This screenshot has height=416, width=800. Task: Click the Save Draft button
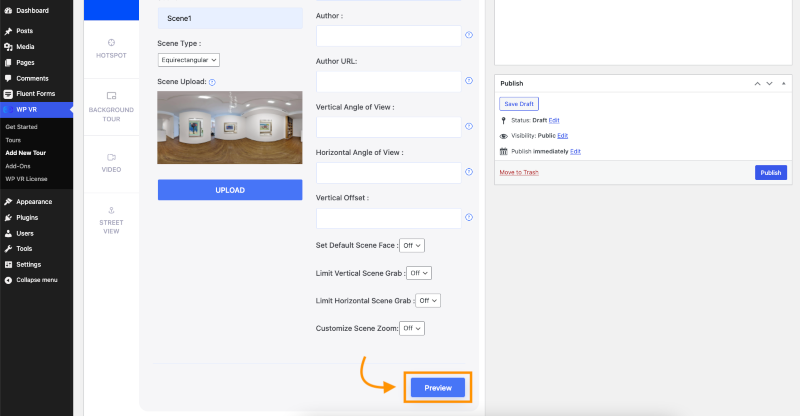pos(519,104)
